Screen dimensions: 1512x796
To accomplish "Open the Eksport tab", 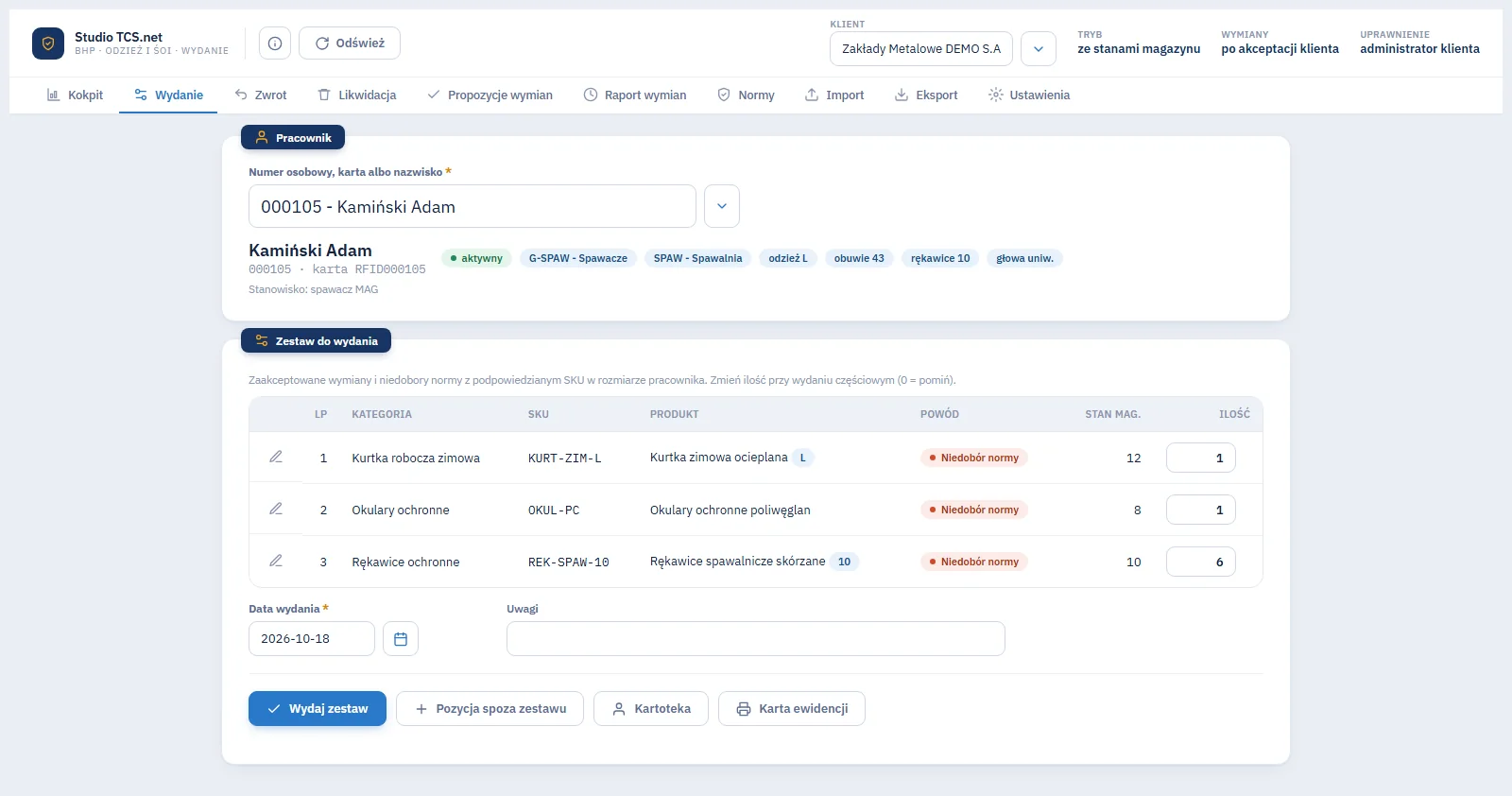I will tap(926, 95).
